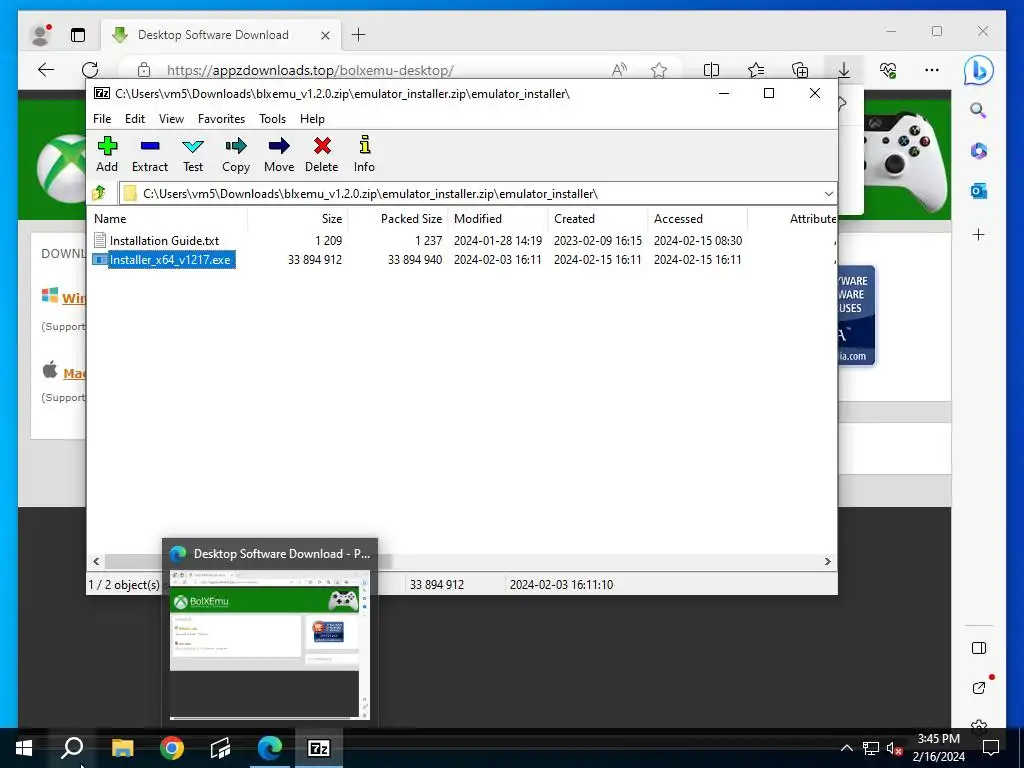Sort by the Created column header
Image resolution: width=1024 pixels, height=768 pixels.
pyautogui.click(x=598, y=219)
